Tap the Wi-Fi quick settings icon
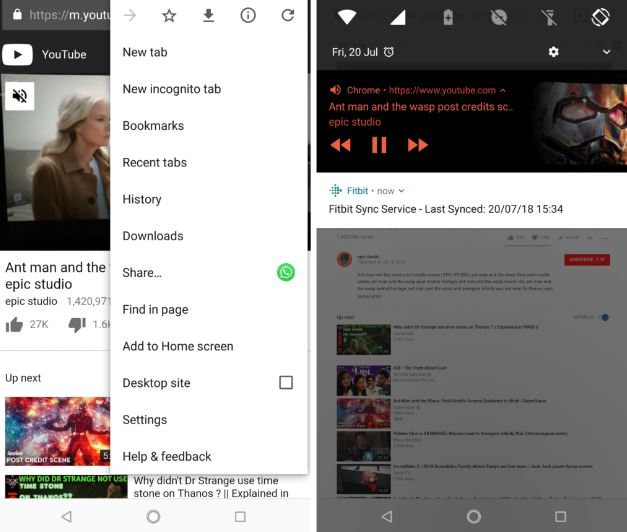Viewport: 627px width, 532px height. [x=347, y=17]
